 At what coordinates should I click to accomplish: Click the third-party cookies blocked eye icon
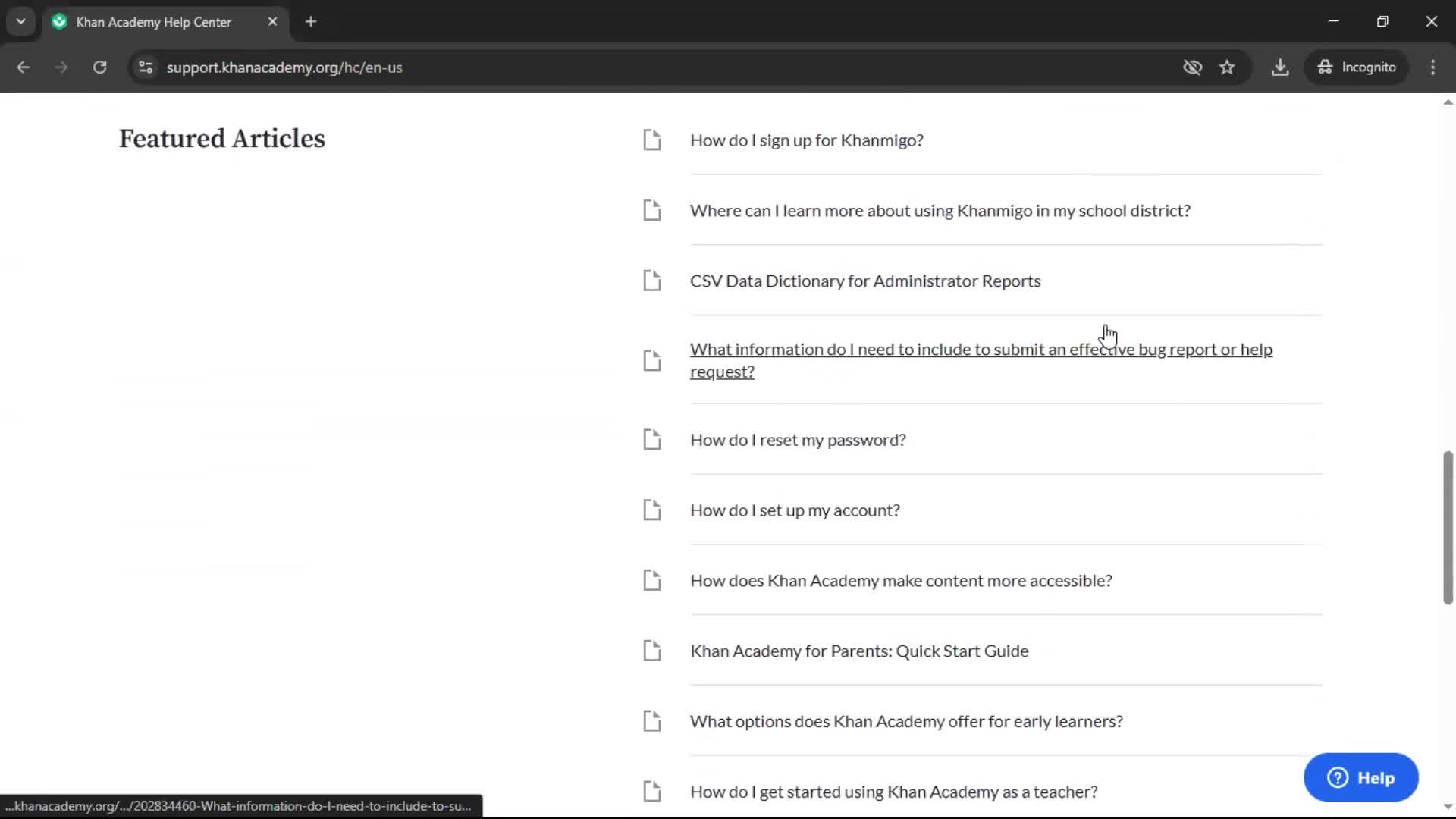1192,67
